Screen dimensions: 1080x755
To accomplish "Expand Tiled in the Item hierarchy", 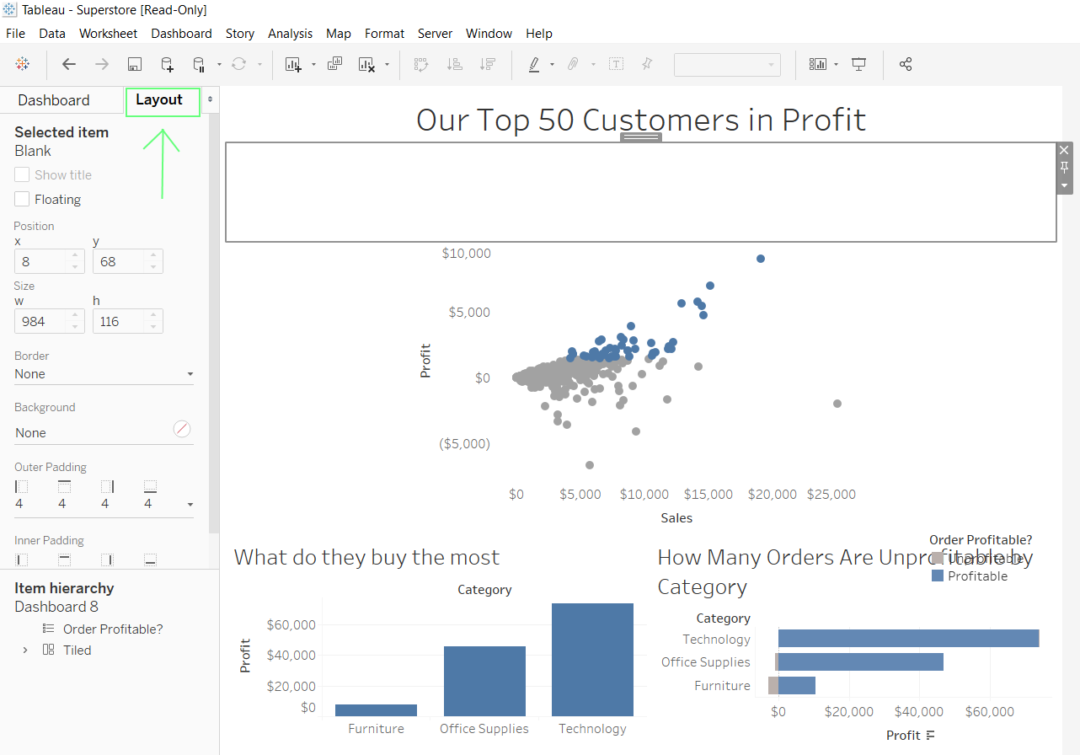I will 24,650.
